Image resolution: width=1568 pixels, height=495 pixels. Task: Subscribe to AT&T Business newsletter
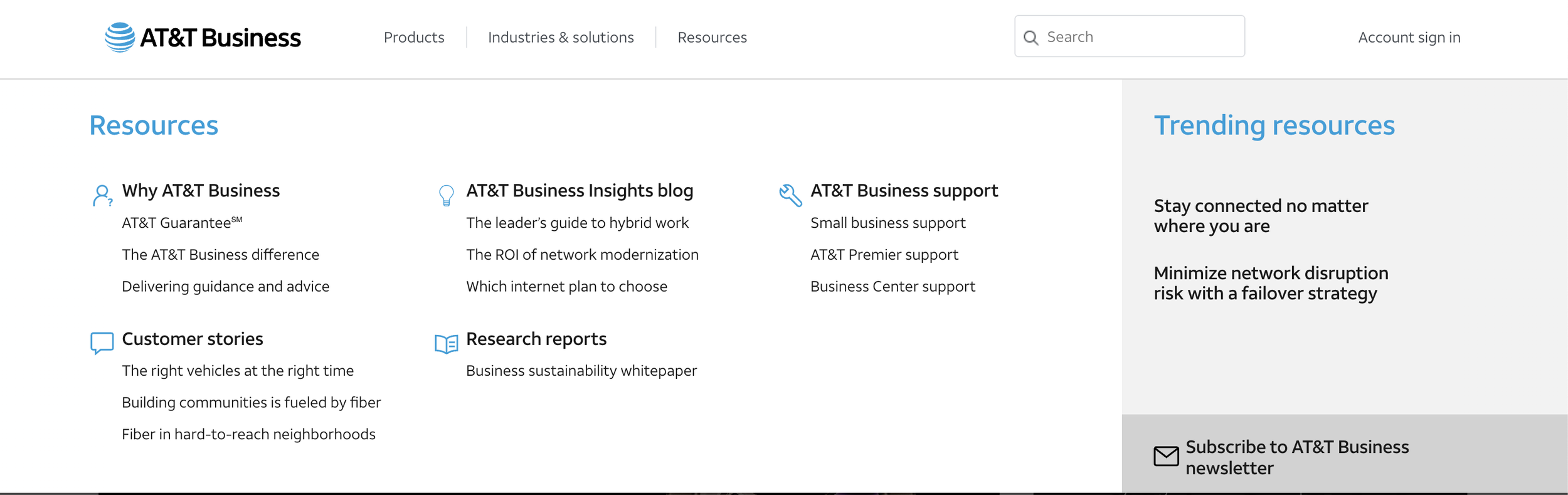coord(1296,457)
